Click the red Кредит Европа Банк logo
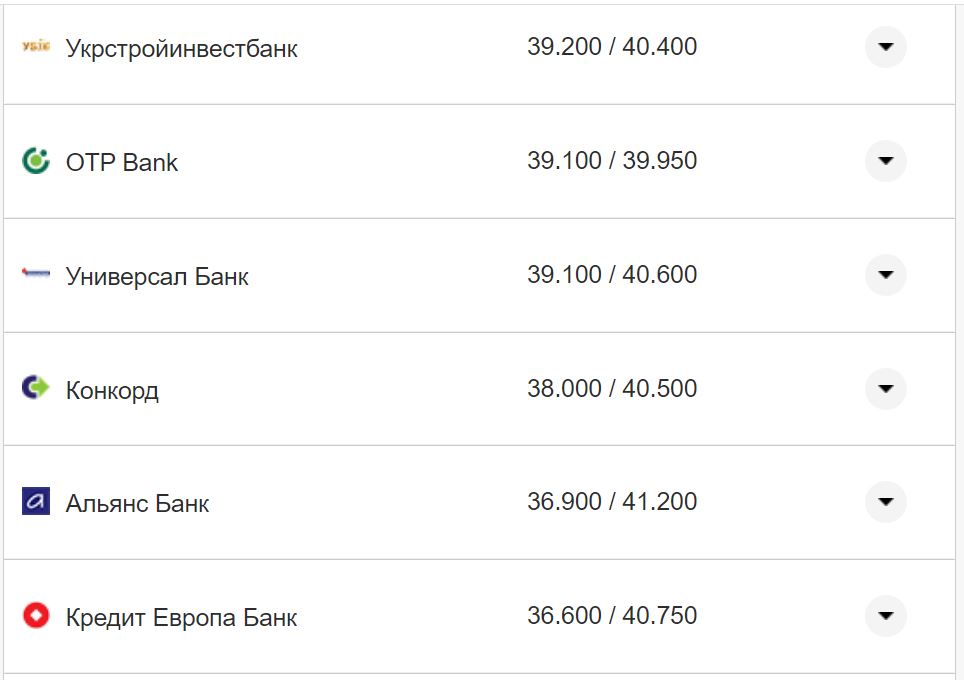This screenshot has height=680, width=964. click(36, 615)
